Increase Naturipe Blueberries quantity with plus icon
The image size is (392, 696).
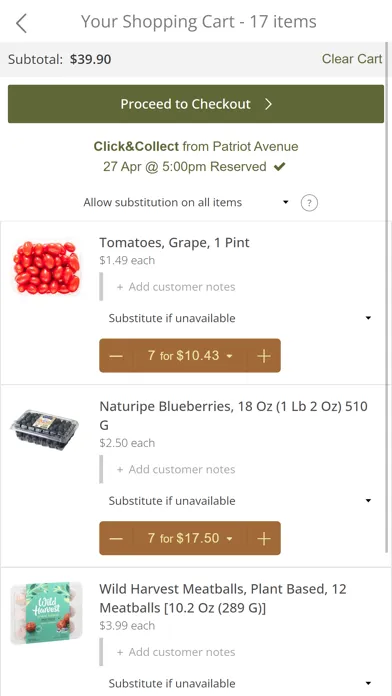coord(264,538)
